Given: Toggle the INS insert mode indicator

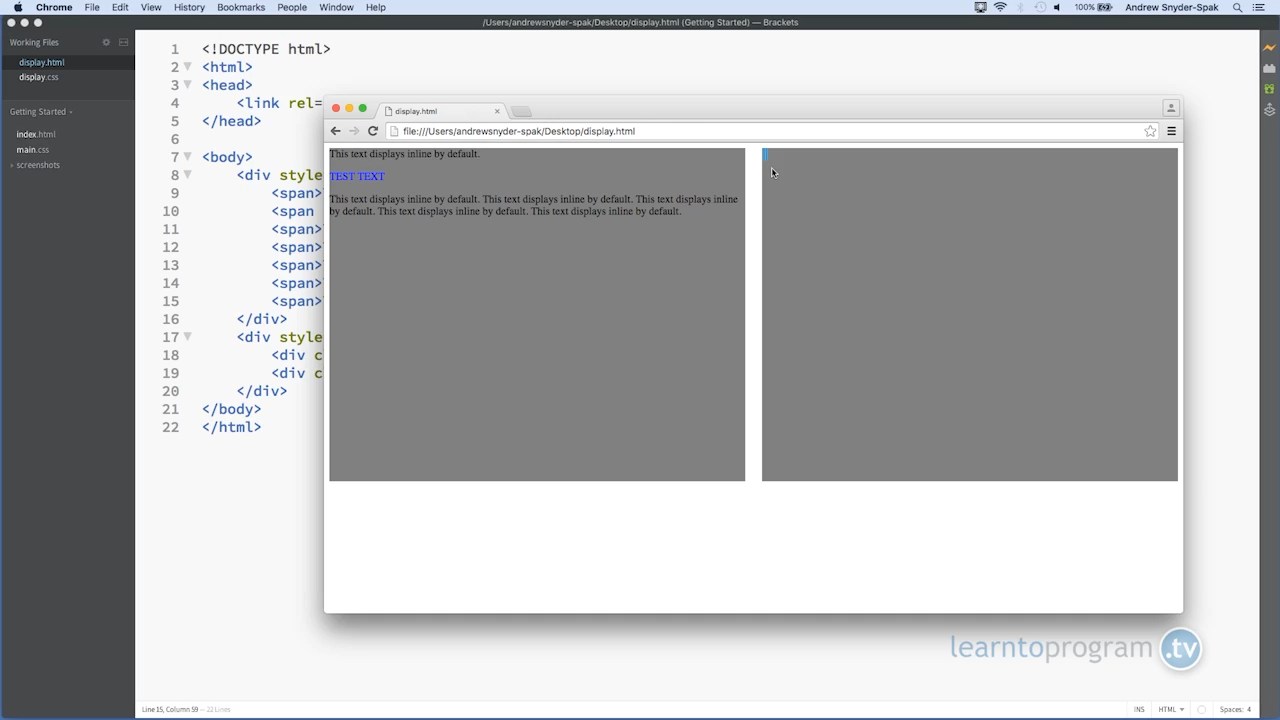Looking at the screenshot, I should coord(1139,709).
